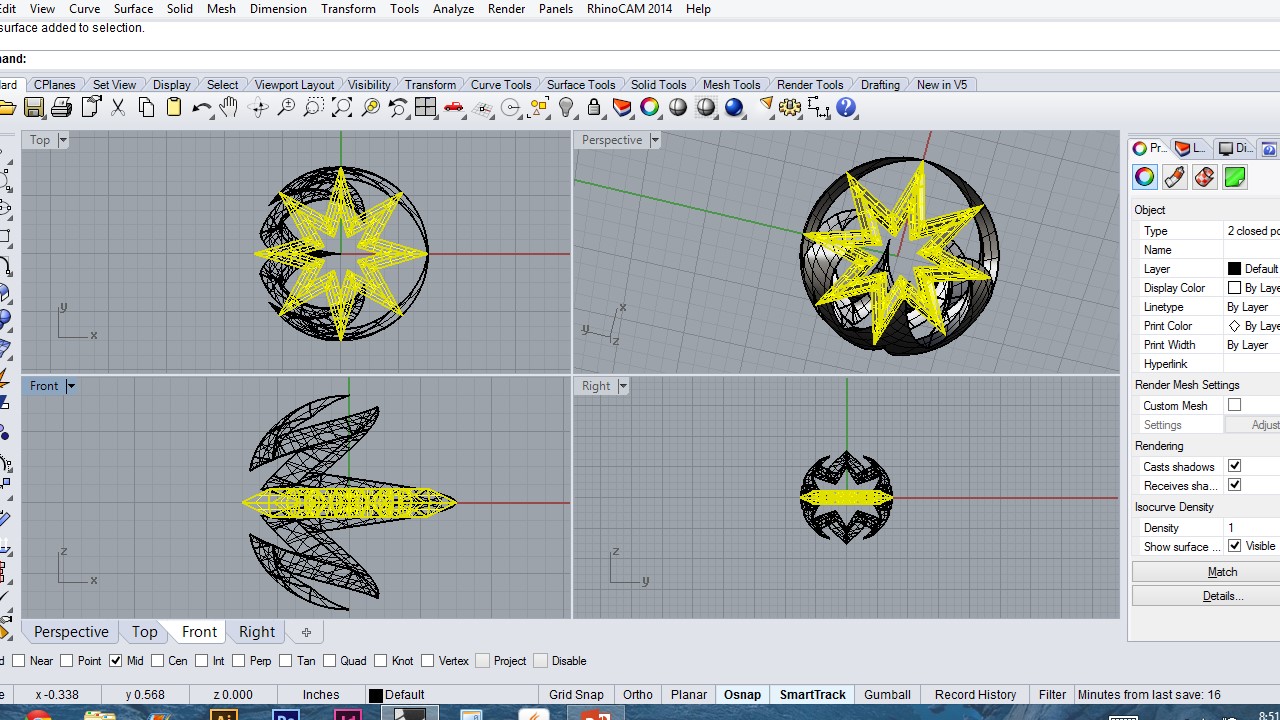Viewport: 1280px width, 720px height.
Task: Click the red car named view icon
Action: 454,107
